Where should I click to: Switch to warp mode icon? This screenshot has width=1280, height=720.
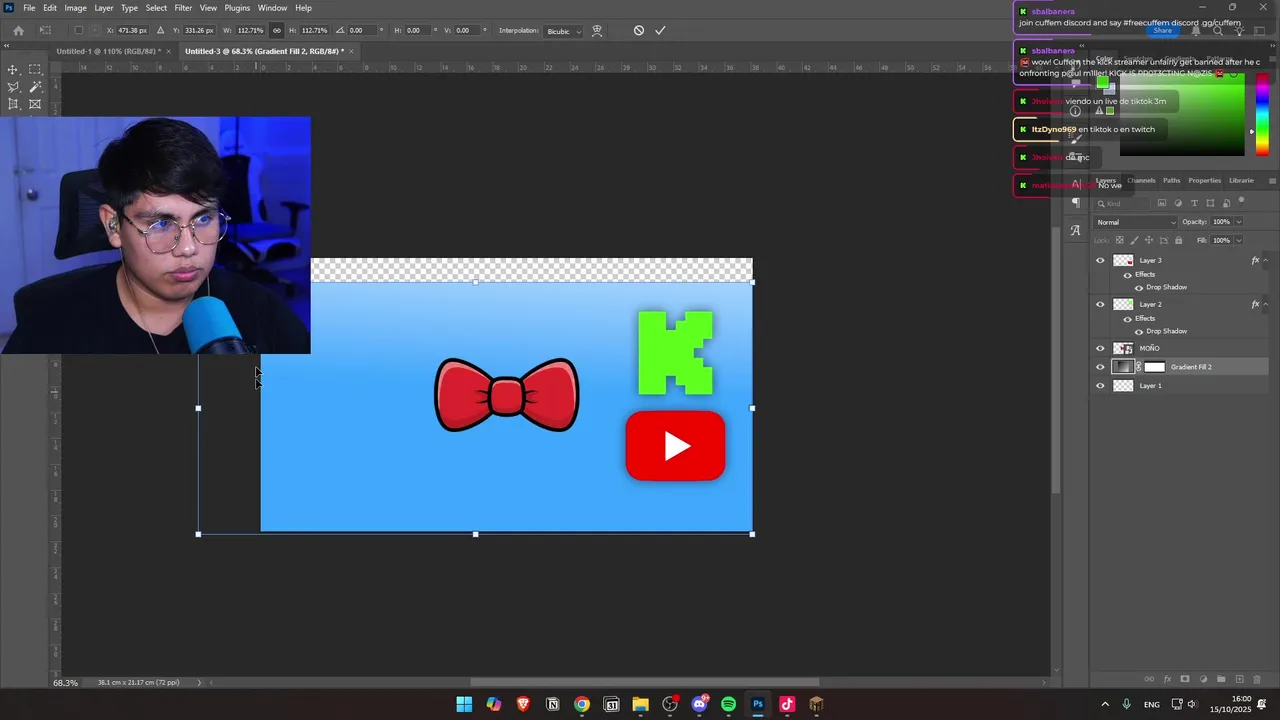point(597,30)
